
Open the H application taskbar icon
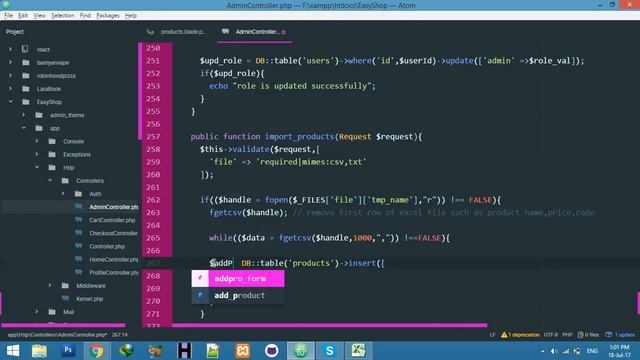[184, 351]
